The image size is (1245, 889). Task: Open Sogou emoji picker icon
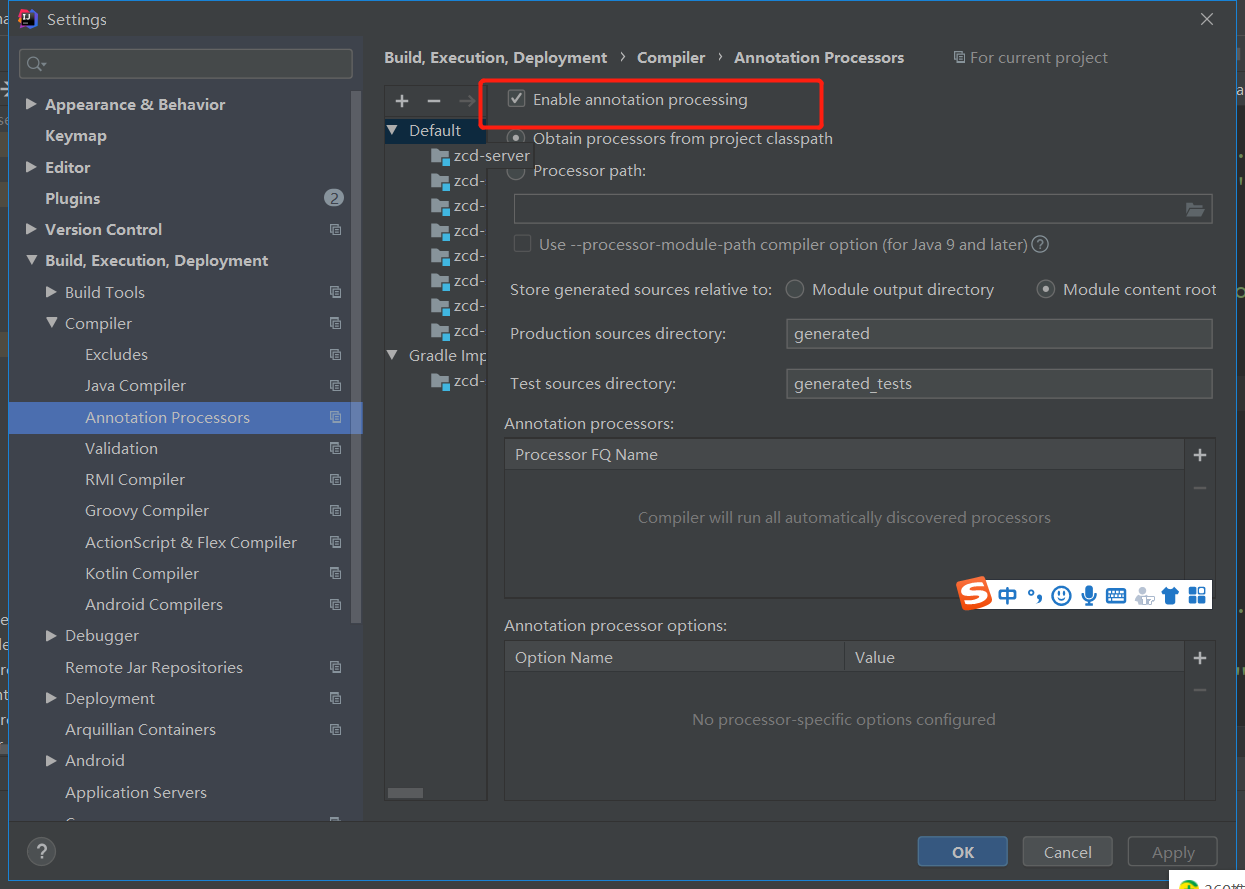[1061, 595]
